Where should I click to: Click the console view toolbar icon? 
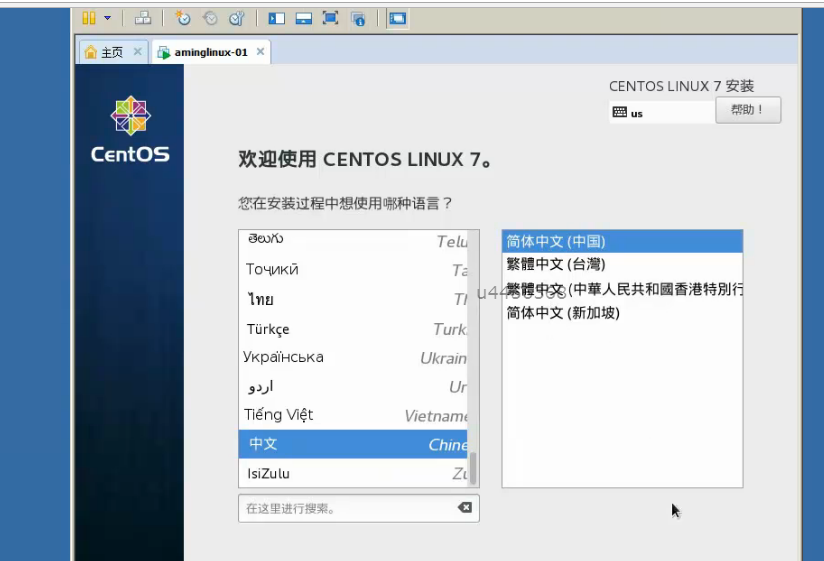point(398,19)
